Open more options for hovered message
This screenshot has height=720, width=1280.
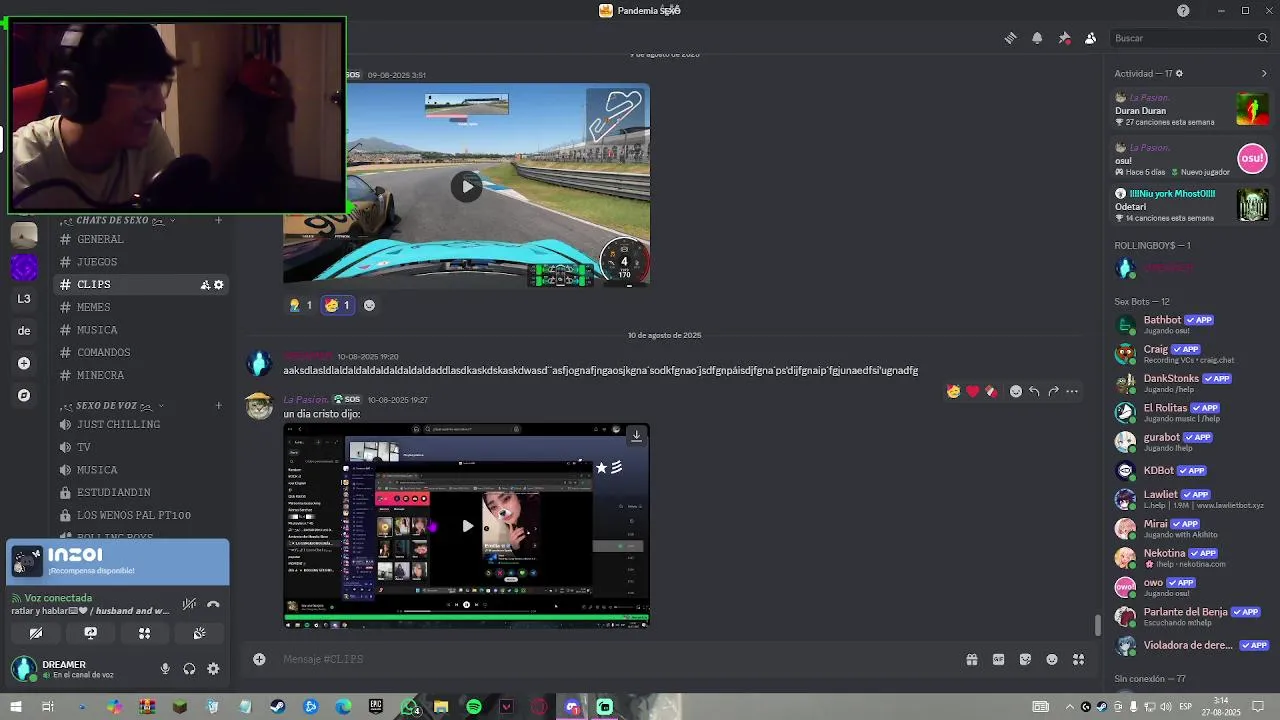[x=1072, y=391]
